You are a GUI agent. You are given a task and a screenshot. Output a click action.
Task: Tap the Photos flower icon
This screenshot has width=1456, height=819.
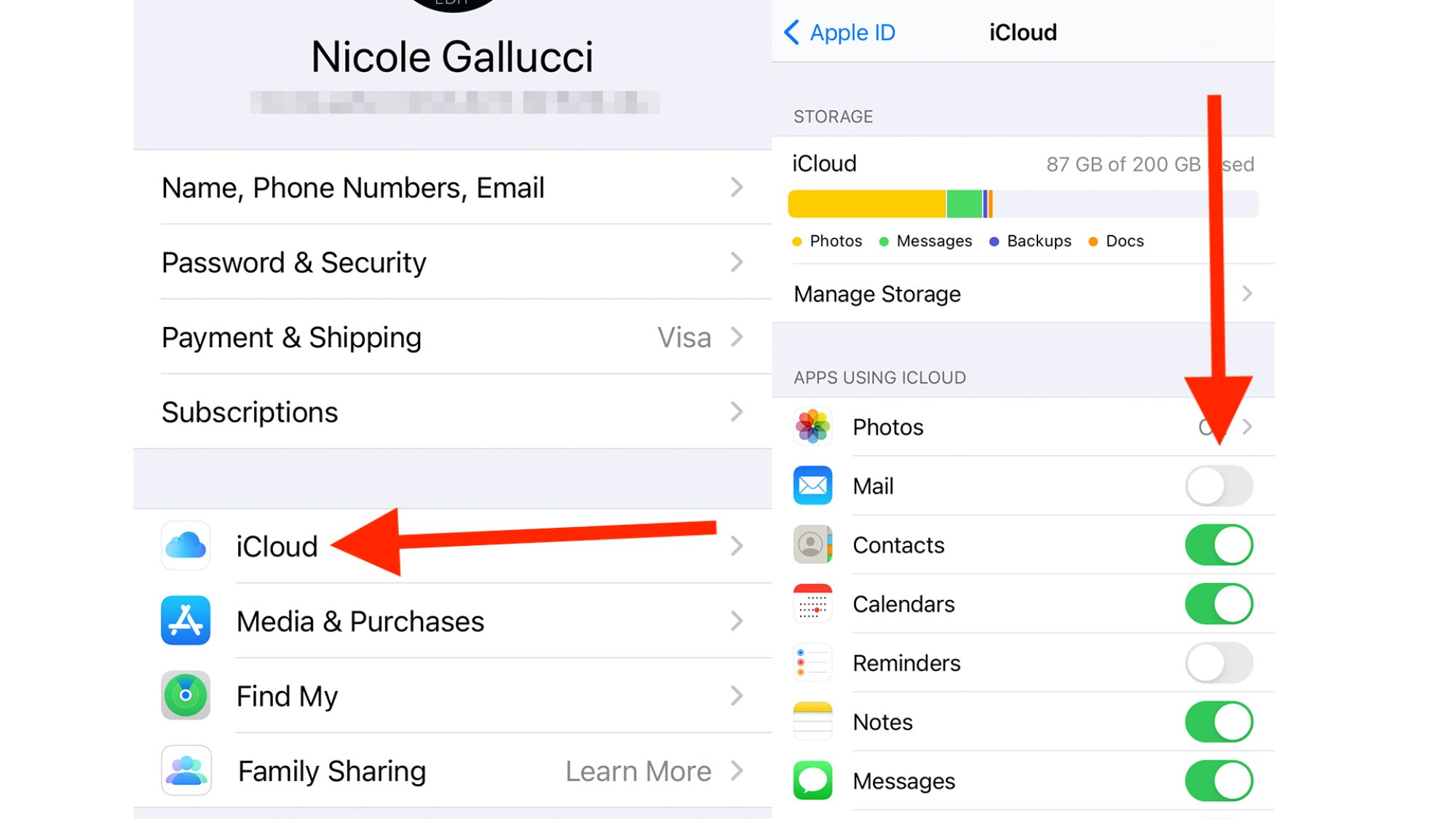[x=812, y=427]
